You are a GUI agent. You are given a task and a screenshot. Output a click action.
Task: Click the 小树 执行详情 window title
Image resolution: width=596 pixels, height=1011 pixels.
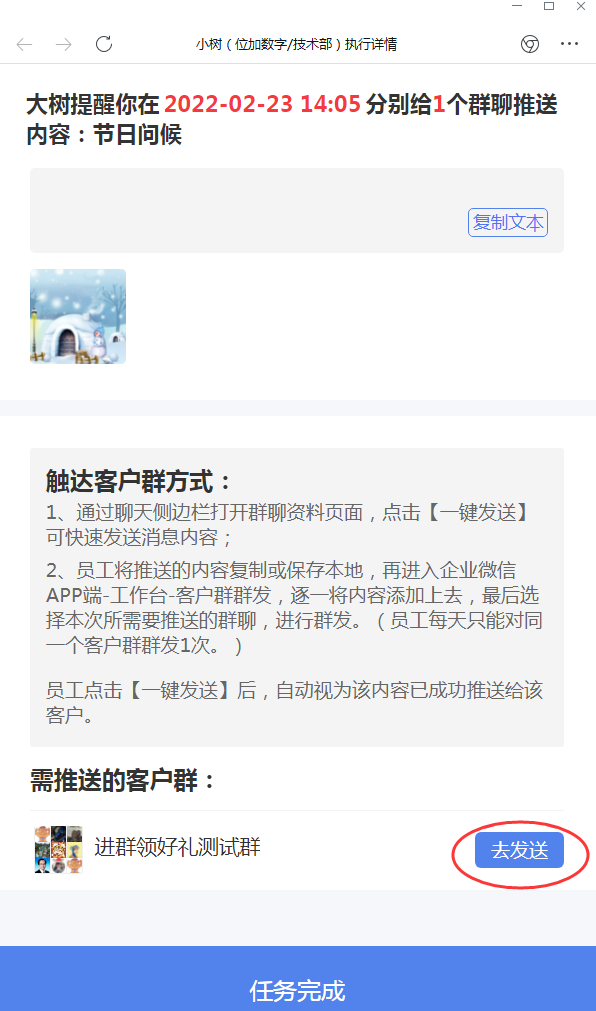click(x=297, y=44)
